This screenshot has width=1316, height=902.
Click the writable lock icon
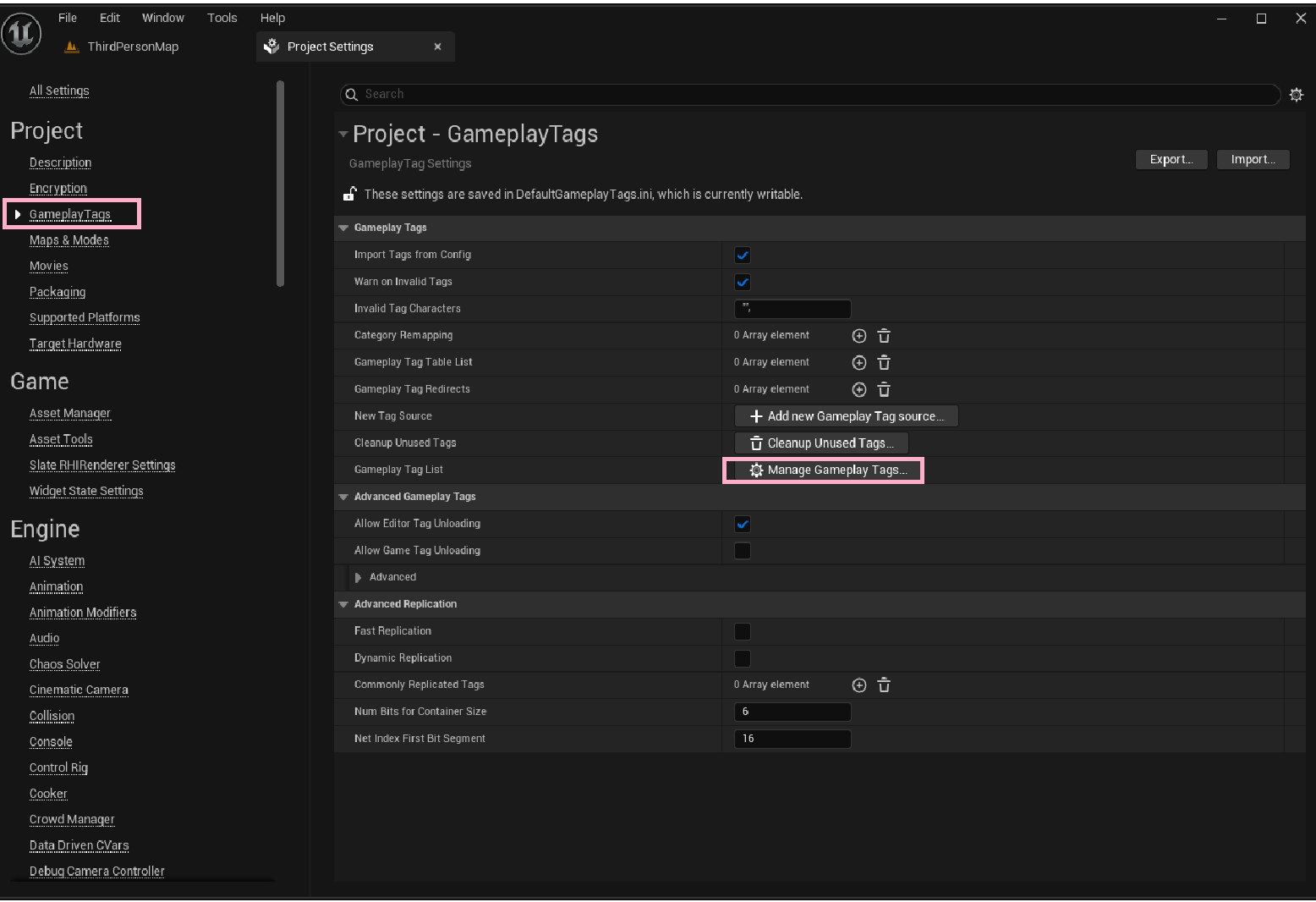coord(349,194)
